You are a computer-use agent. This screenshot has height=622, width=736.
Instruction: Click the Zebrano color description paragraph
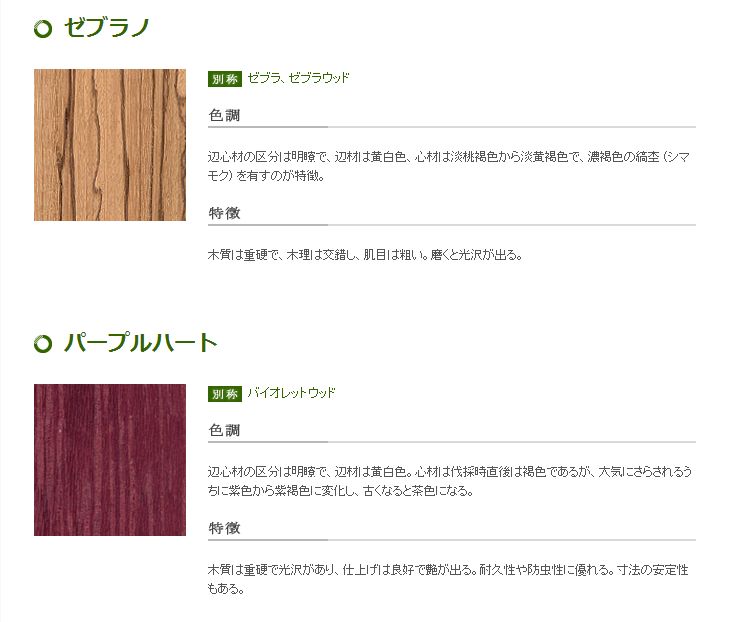[449, 166]
